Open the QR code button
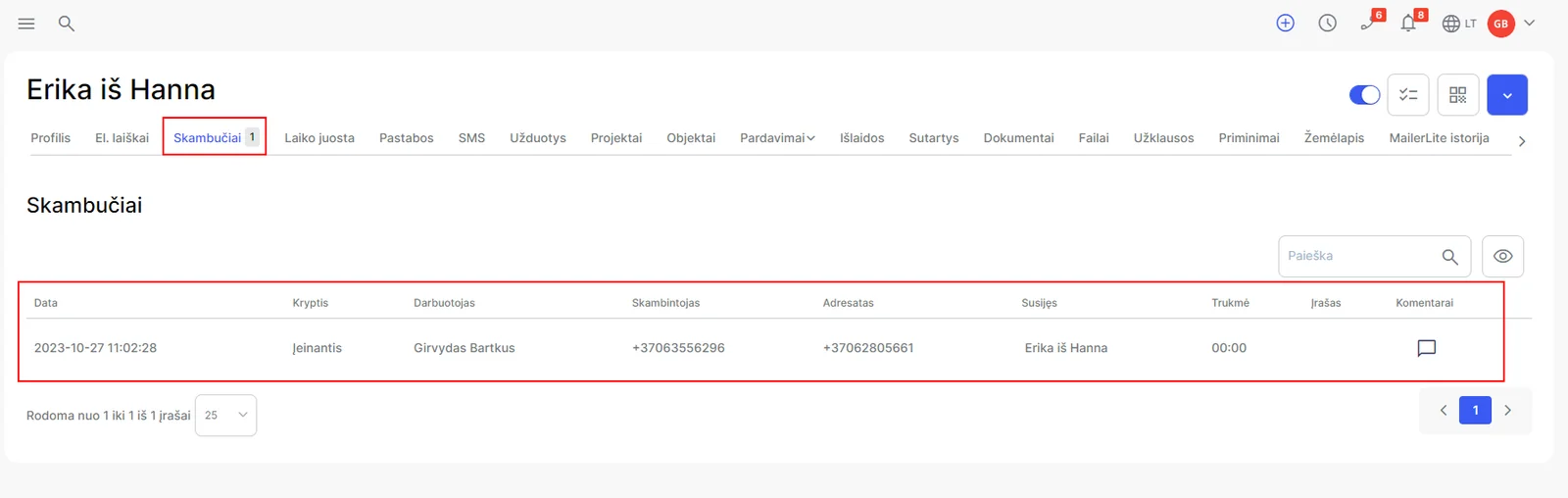 1458,95
